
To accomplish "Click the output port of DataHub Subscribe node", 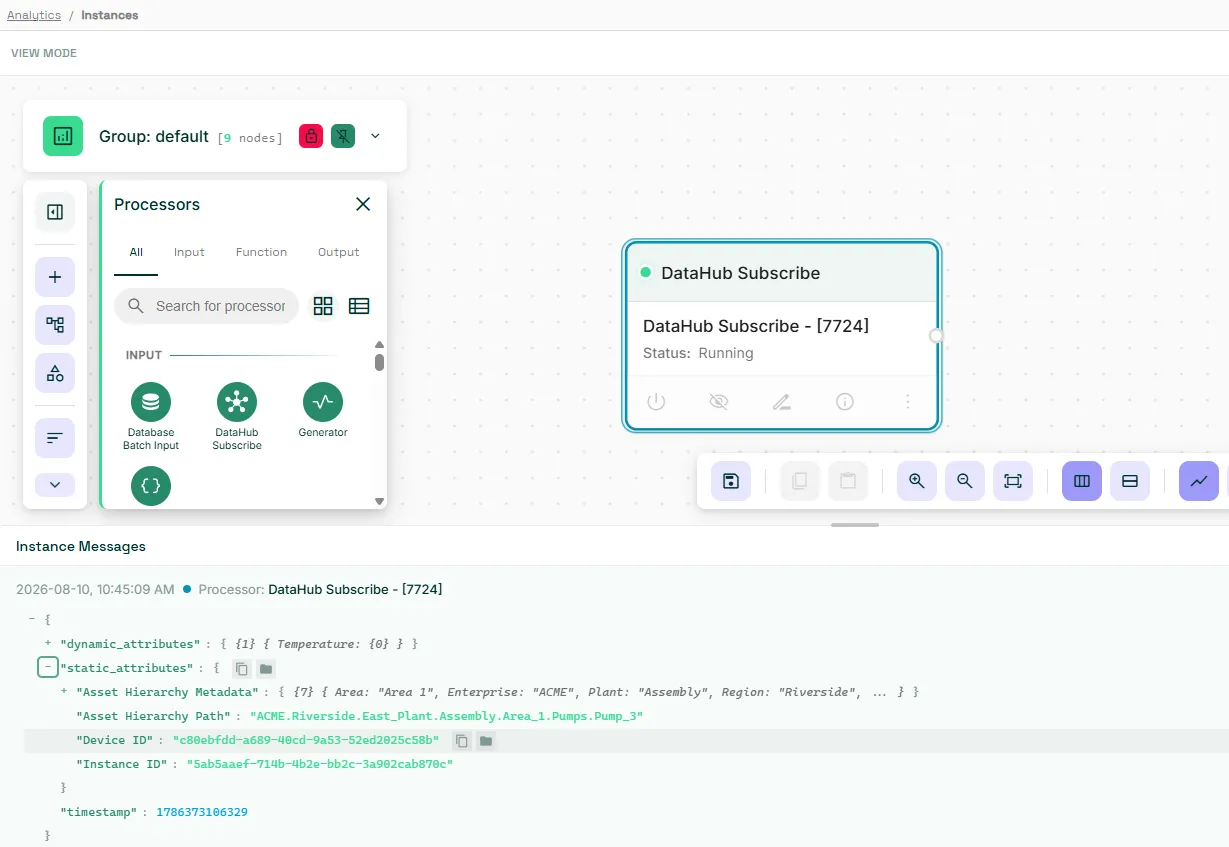I will pos(937,336).
